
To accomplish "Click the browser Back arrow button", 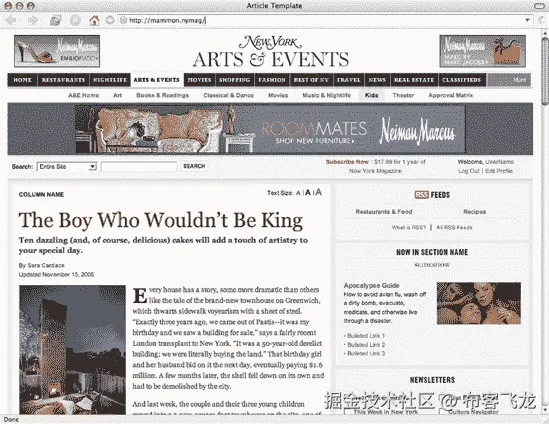I will coord(12,20).
